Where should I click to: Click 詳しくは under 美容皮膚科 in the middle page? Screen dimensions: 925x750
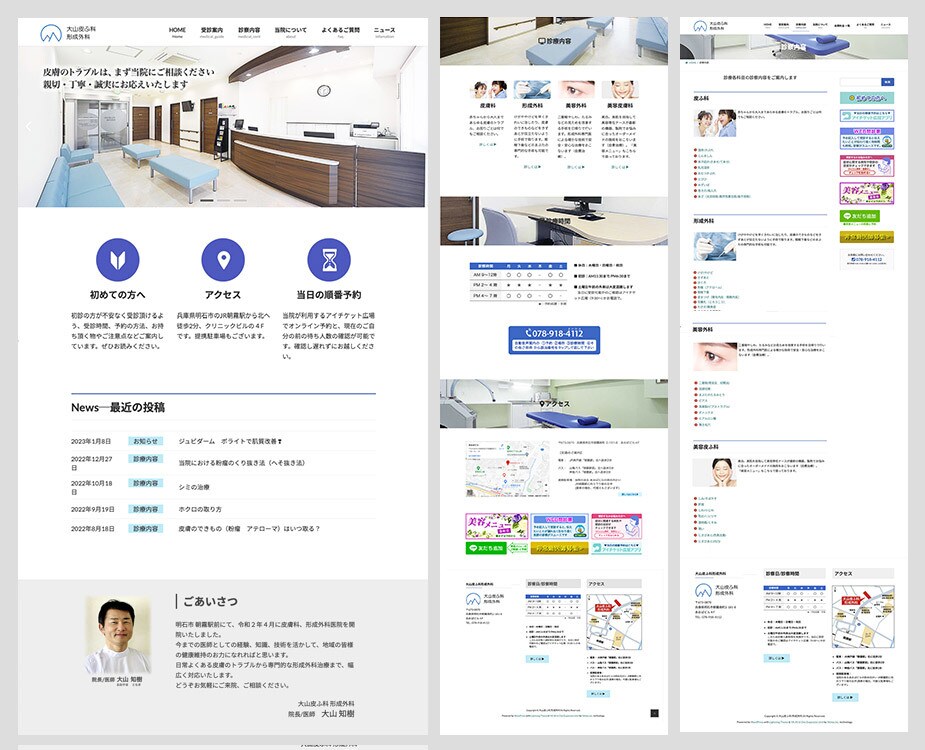620,167
